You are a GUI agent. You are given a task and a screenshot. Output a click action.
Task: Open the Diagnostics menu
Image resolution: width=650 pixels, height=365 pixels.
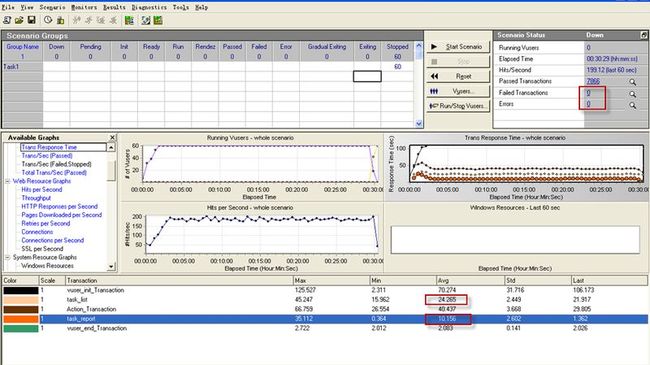(149, 7)
